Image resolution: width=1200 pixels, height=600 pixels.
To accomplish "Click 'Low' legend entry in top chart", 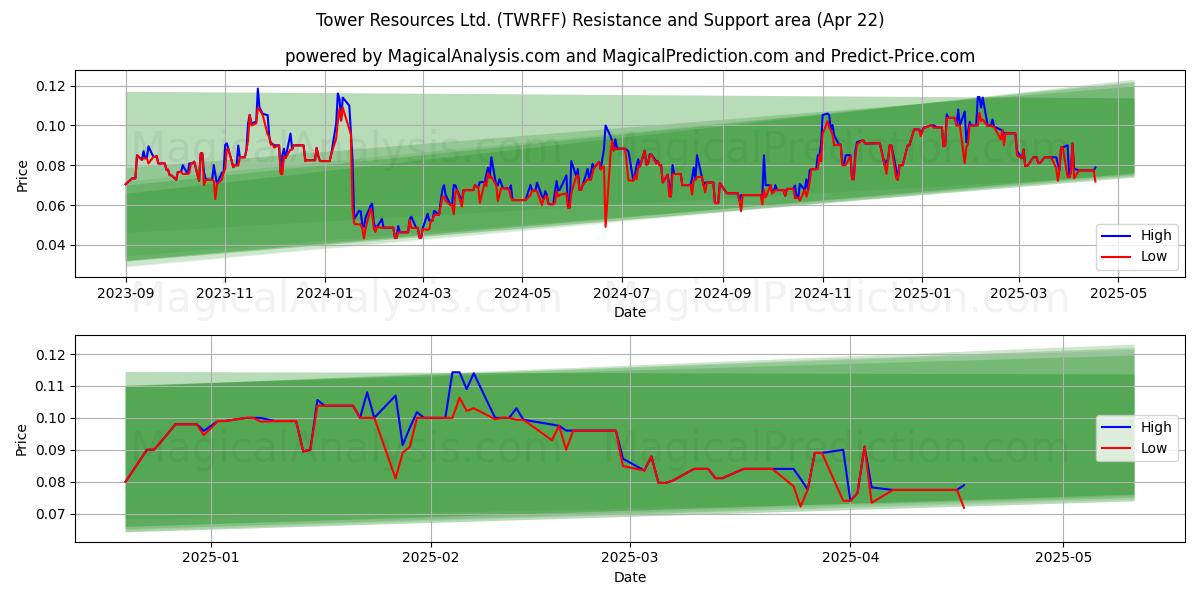I will [x=1155, y=256].
